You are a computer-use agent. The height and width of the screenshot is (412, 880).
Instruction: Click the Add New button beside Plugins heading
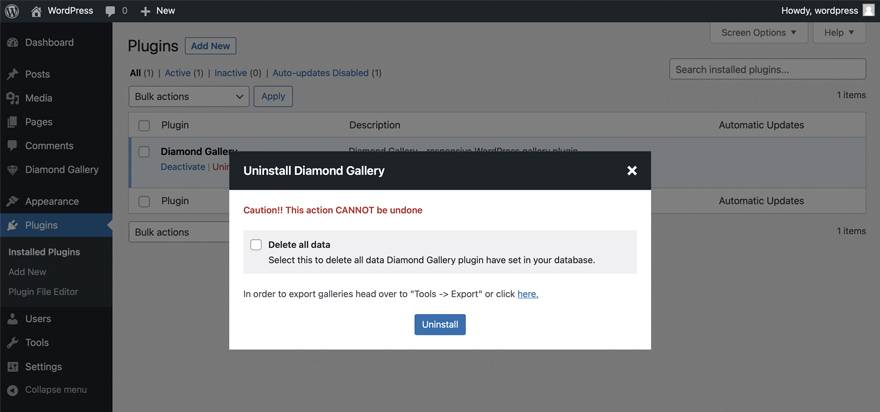click(x=210, y=46)
